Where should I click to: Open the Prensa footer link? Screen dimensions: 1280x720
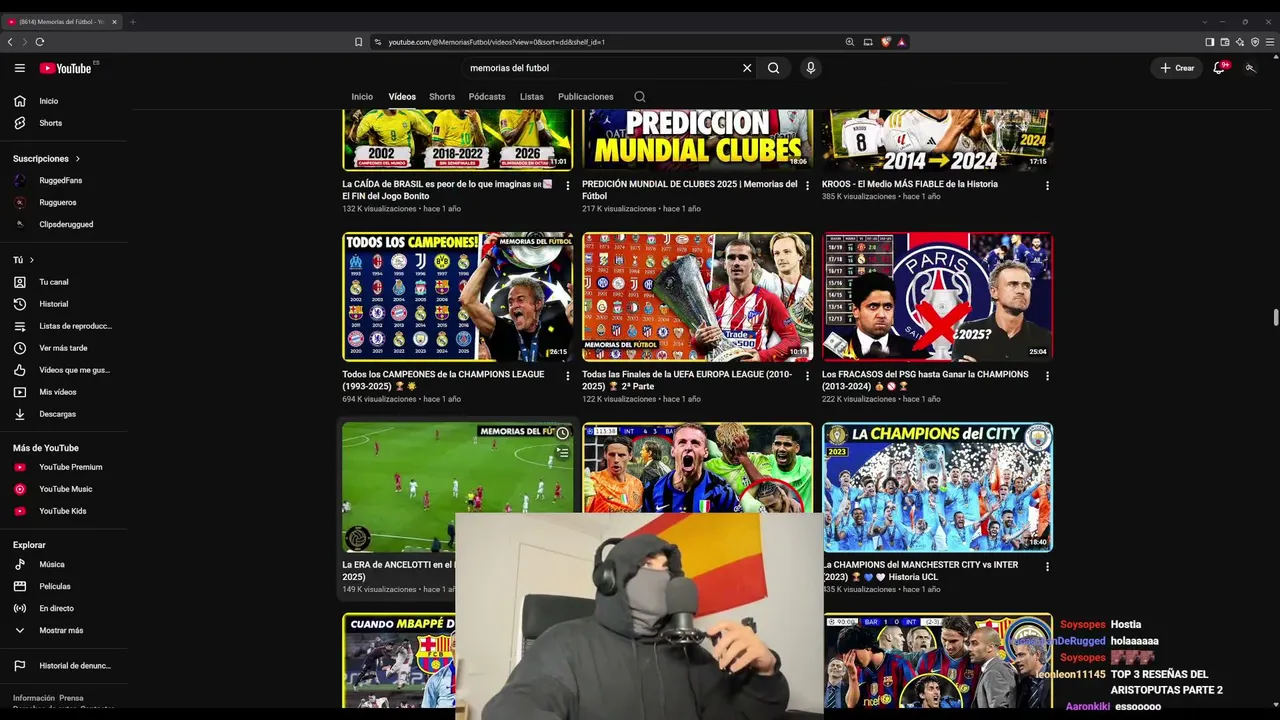71,698
